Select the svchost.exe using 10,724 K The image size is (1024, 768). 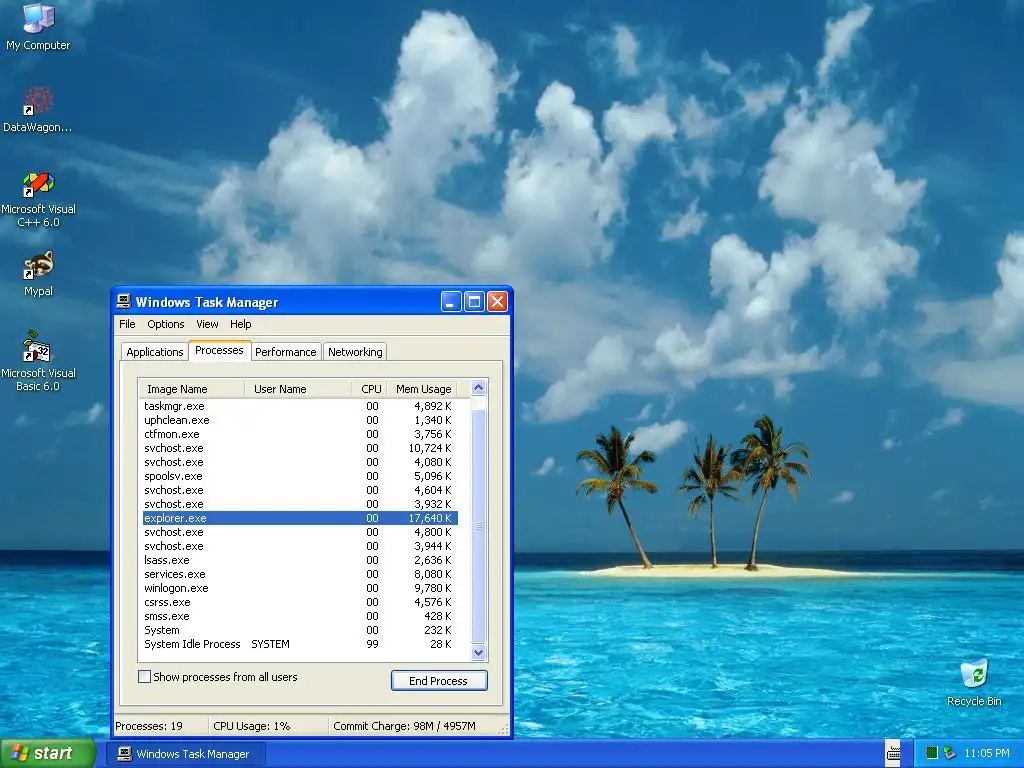pos(300,448)
